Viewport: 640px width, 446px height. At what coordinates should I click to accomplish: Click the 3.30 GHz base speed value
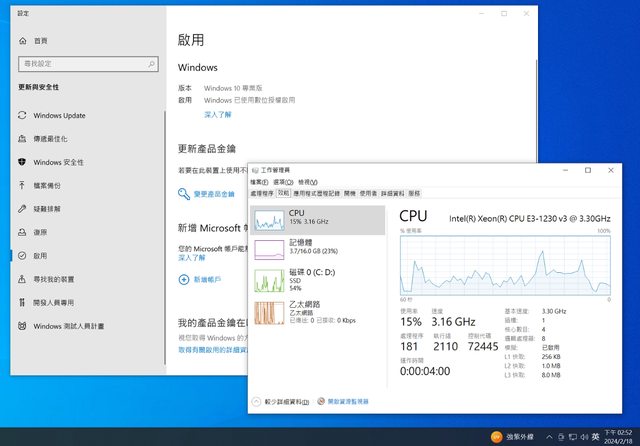pos(554,311)
